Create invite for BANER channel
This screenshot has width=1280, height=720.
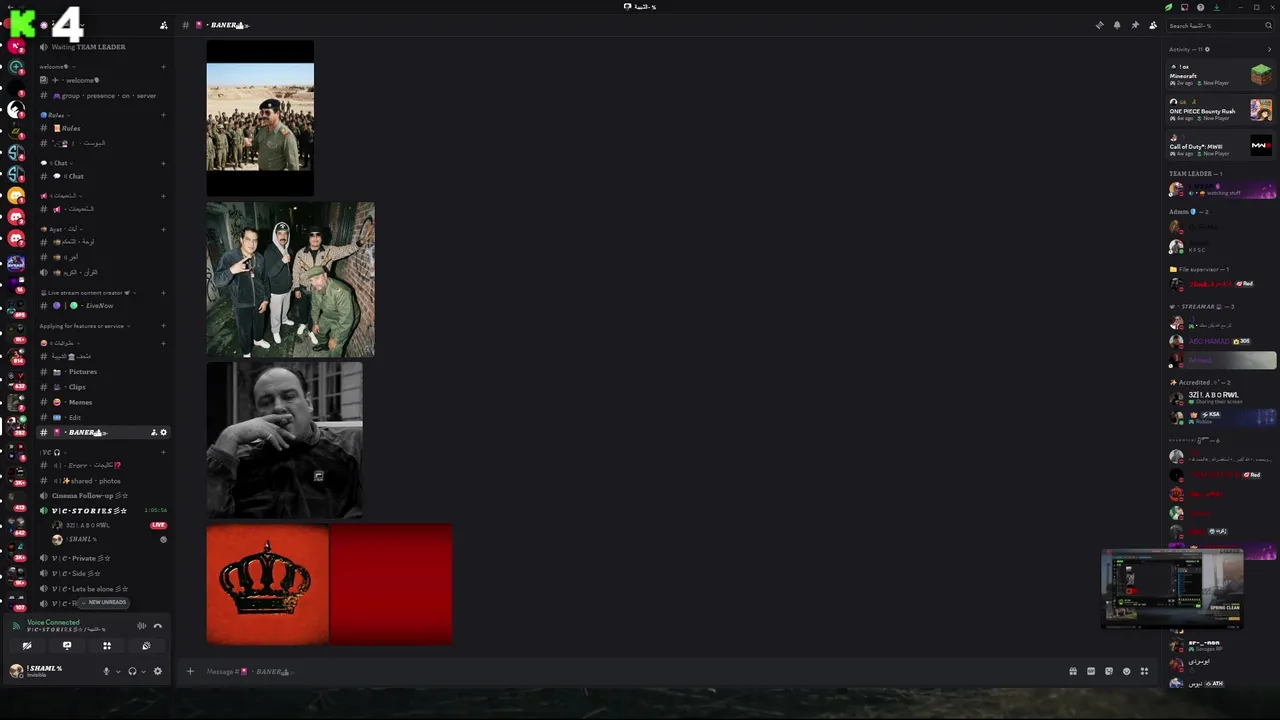[x=153, y=433]
